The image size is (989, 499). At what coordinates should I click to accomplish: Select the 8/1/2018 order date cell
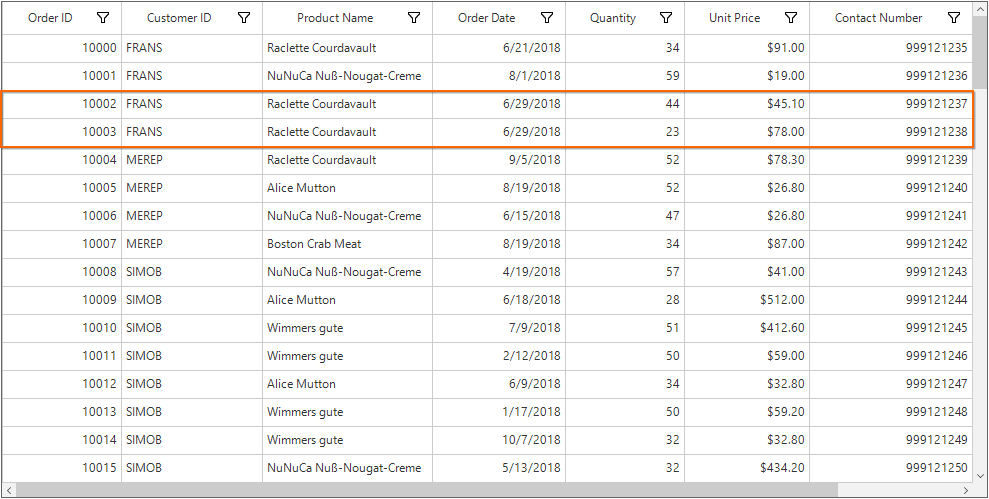pos(499,76)
